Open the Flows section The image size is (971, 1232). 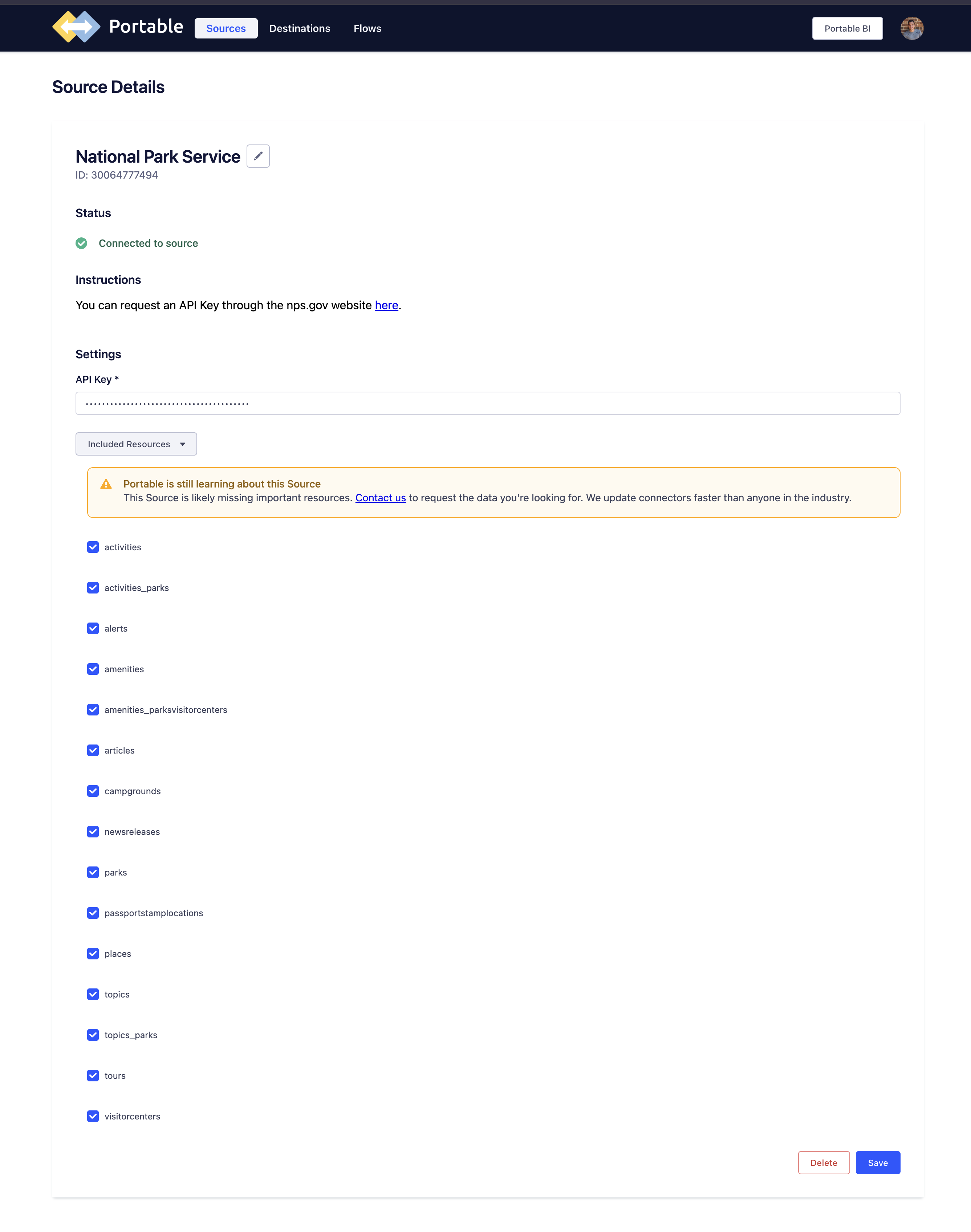coord(367,28)
